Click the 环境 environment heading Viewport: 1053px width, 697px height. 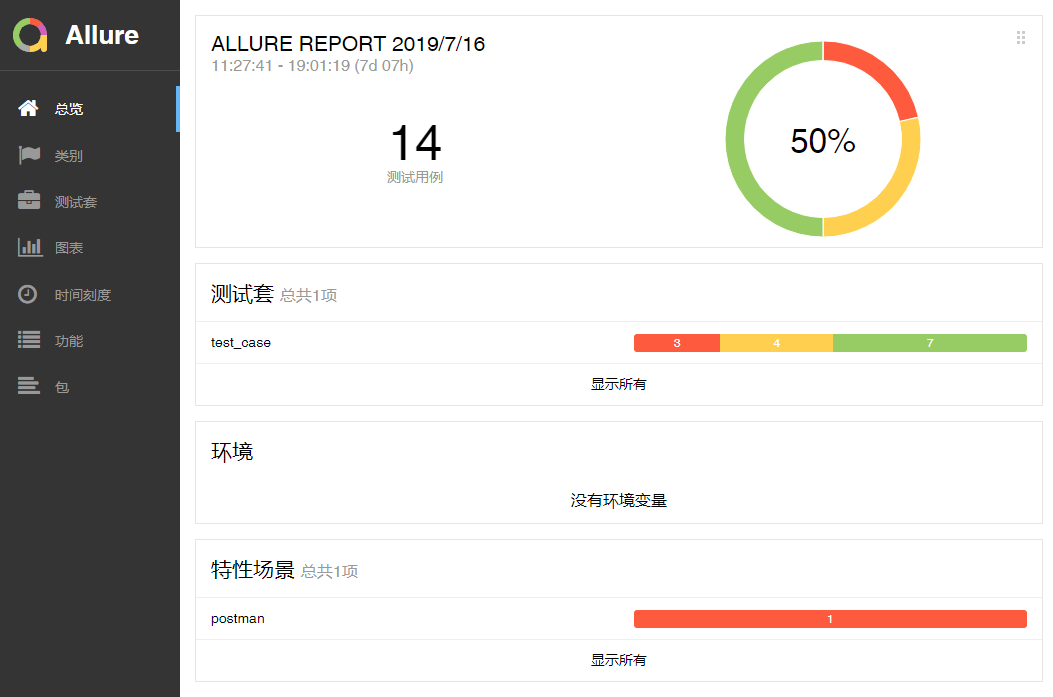click(232, 451)
